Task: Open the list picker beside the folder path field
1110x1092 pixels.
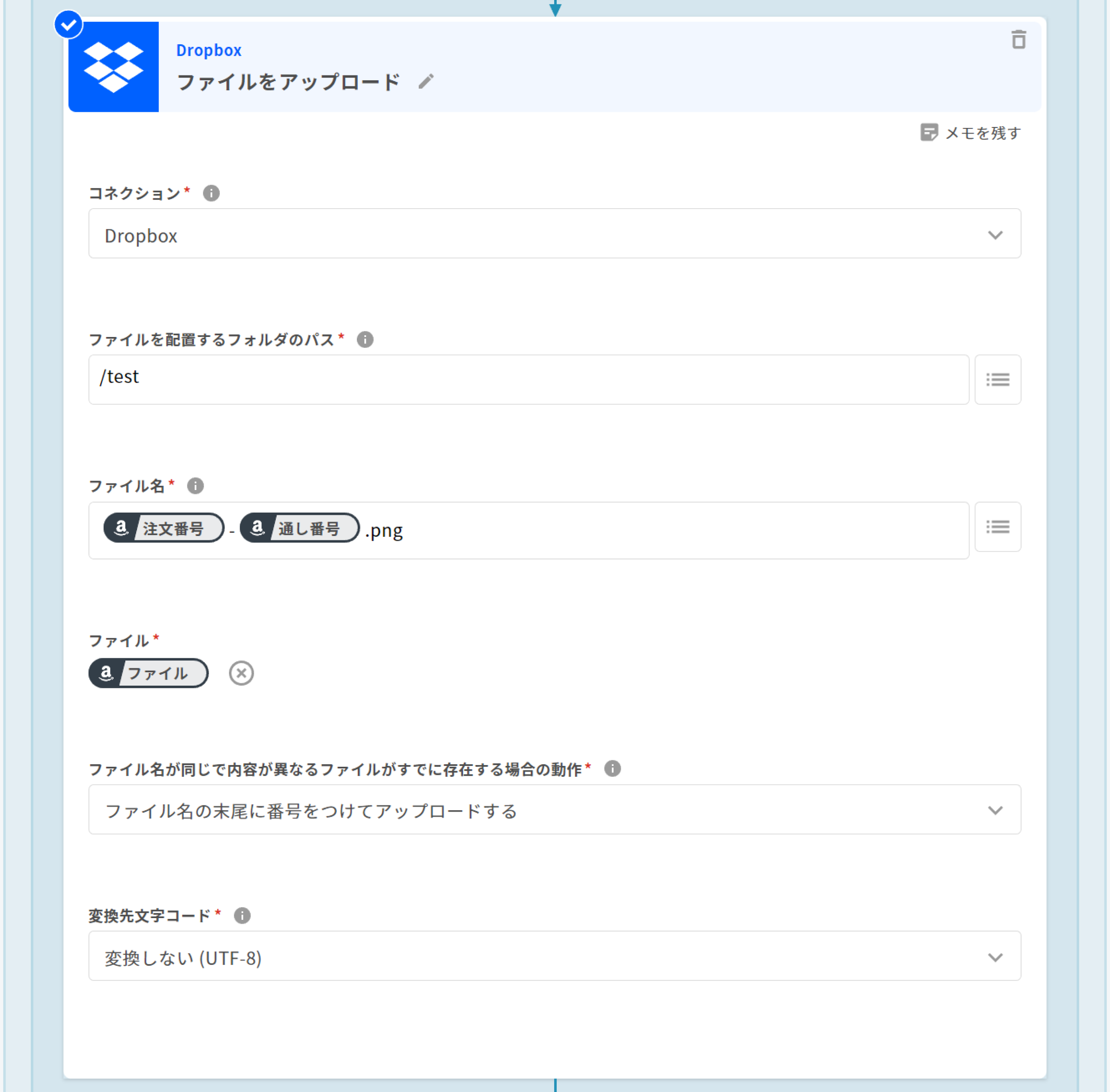Action: 998,379
